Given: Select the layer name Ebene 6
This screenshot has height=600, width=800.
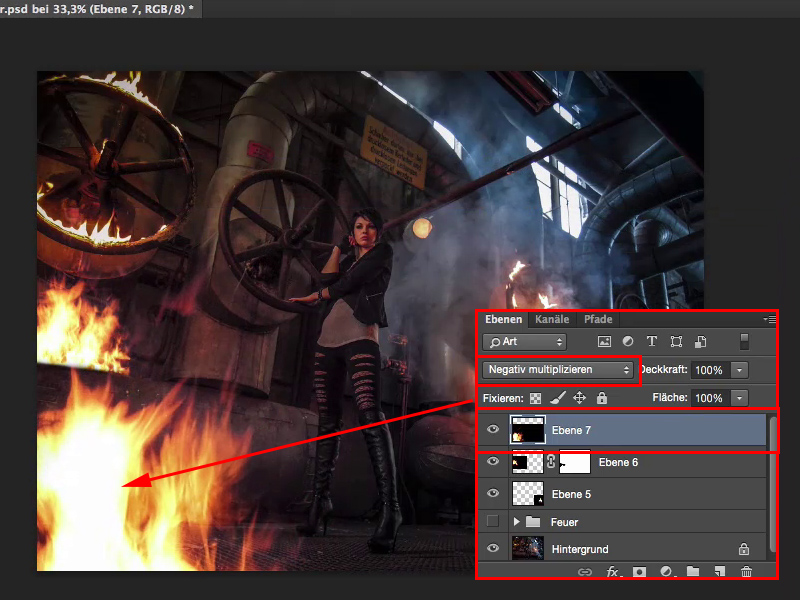Looking at the screenshot, I should click(x=618, y=462).
